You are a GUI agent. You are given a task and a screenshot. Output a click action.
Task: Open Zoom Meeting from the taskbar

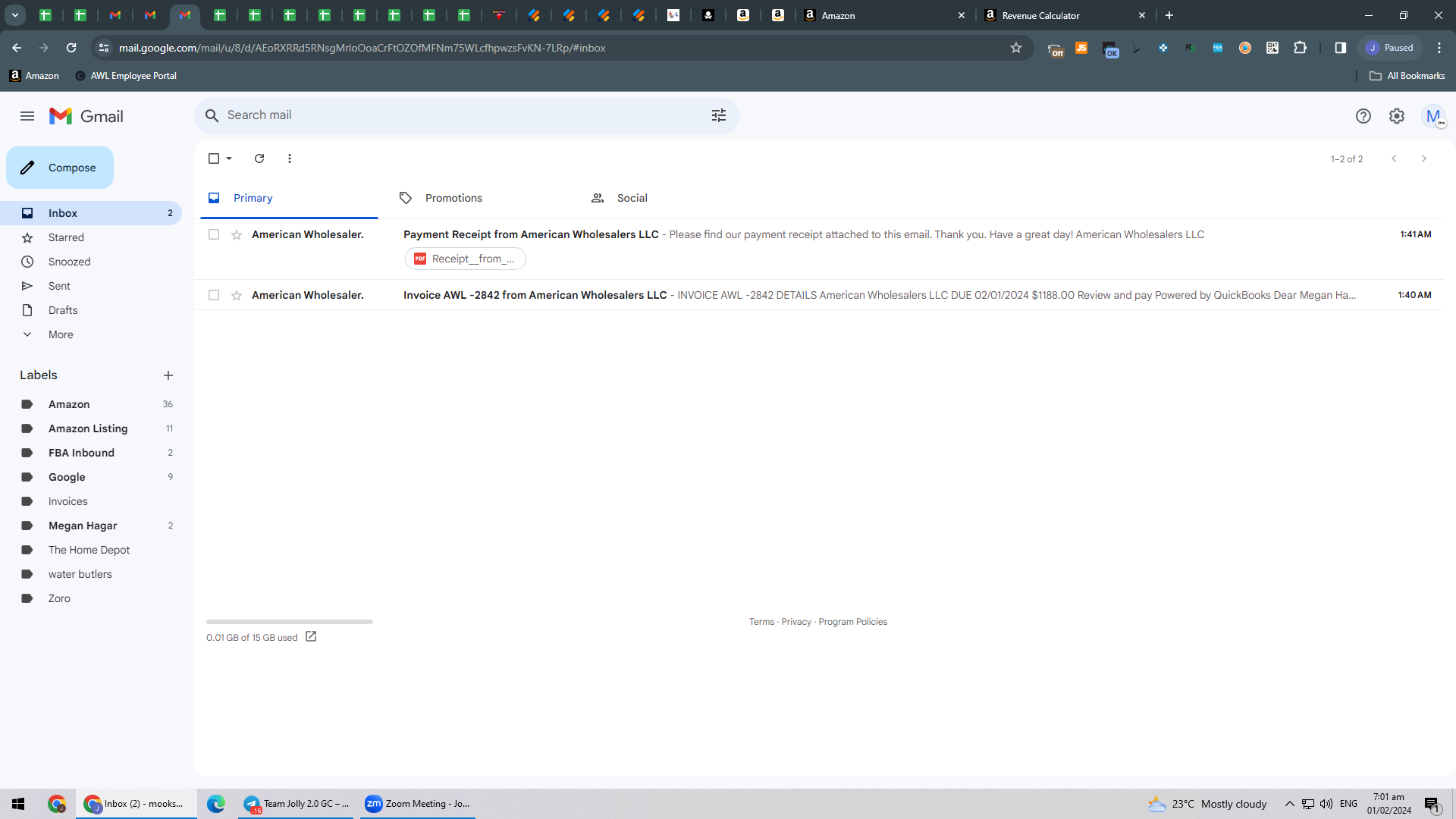(418, 804)
